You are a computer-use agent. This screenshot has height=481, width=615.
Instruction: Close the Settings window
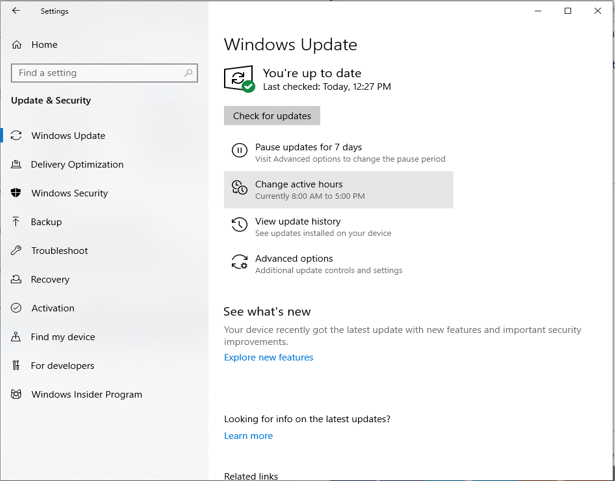pyautogui.click(x=597, y=11)
